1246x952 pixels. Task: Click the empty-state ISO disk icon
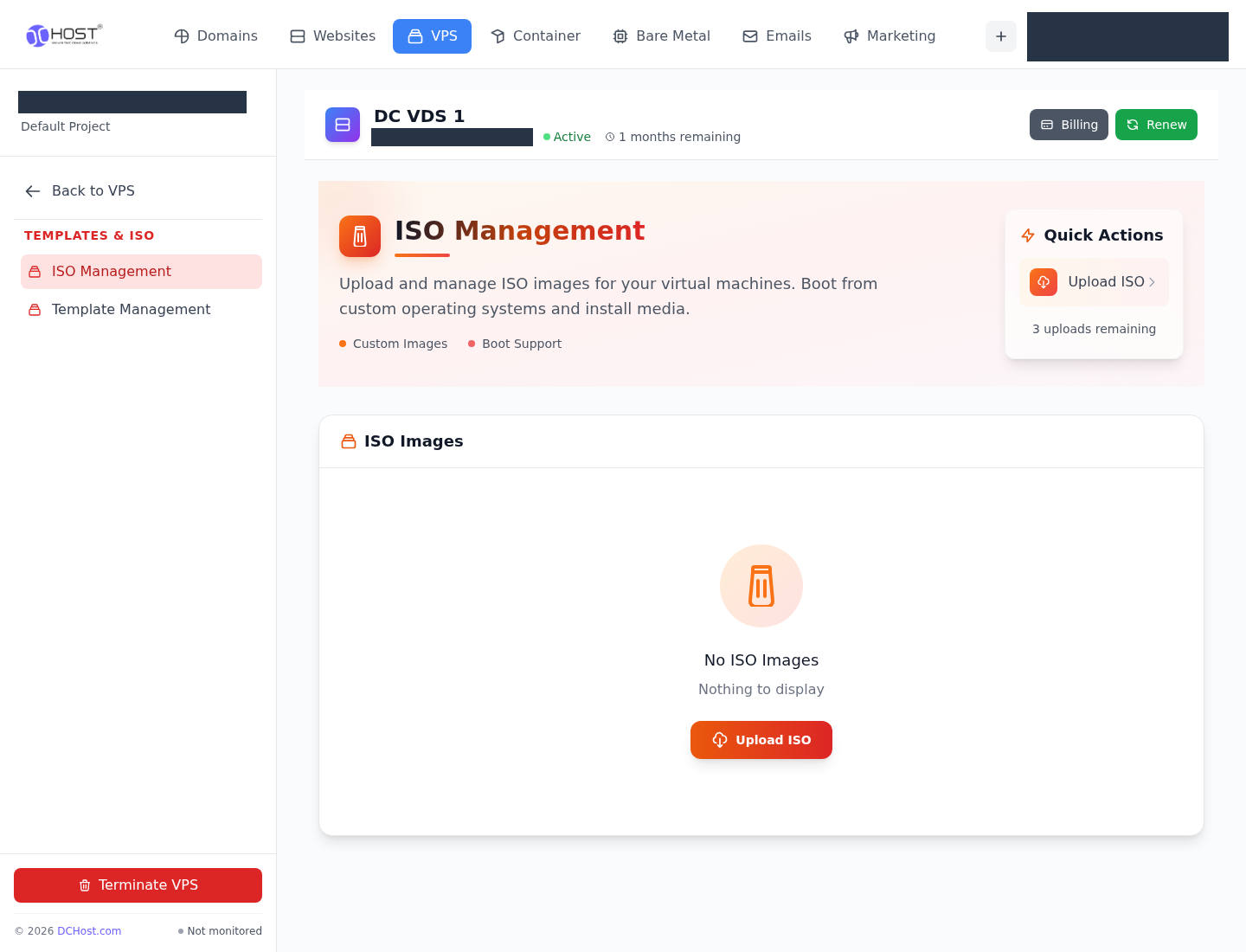point(761,586)
